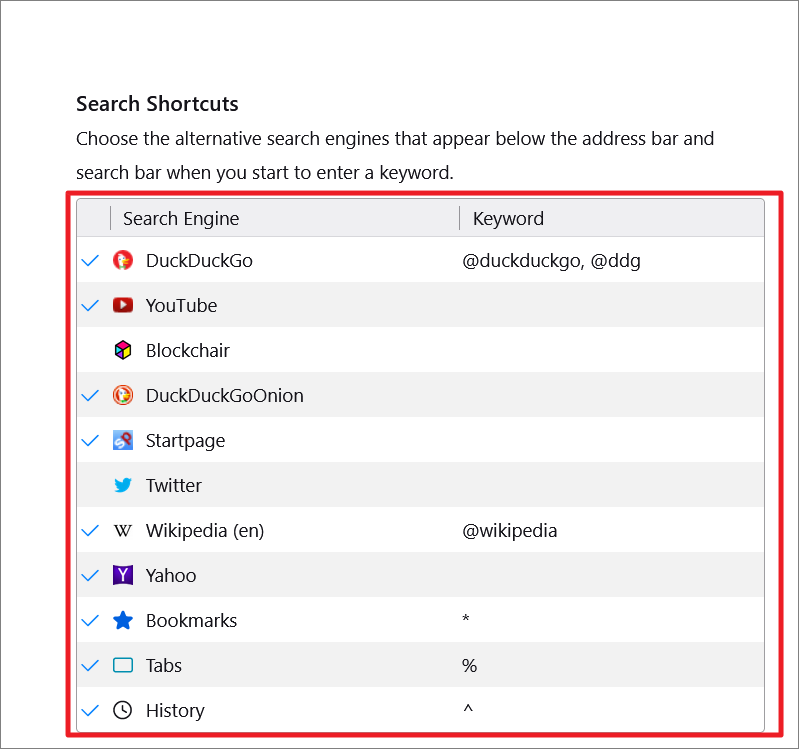
Task: Uncheck the DuckDuckGo search engine
Action: (x=90, y=261)
